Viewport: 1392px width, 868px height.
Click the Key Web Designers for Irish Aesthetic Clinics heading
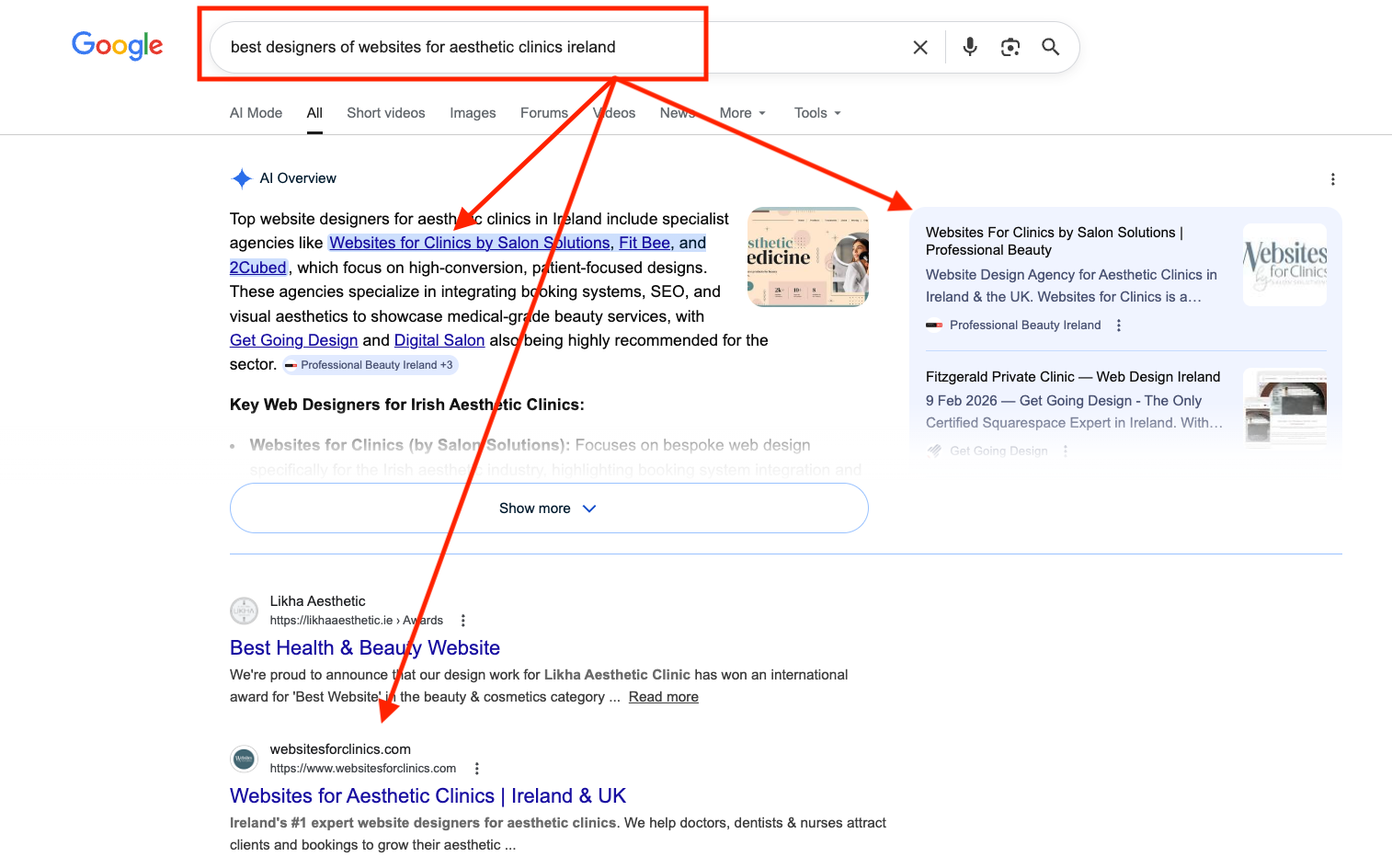(407, 405)
